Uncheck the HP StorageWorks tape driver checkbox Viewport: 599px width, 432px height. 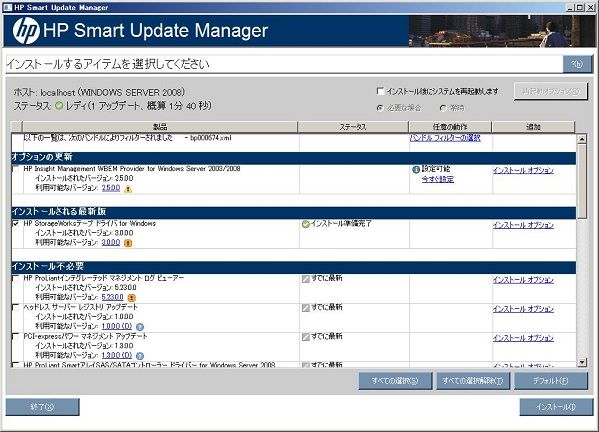point(16,224)
